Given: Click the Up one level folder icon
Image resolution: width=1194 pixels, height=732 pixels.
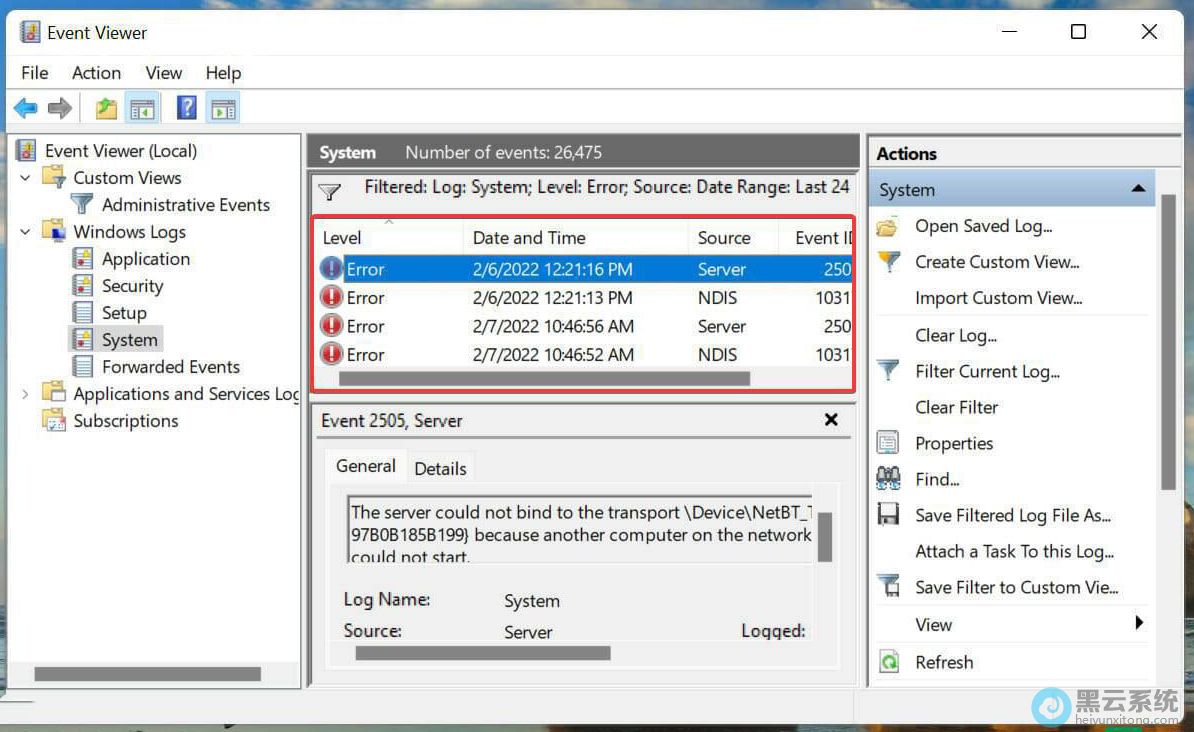Looking at the screenshot, I should pyautogui.click(x=106, y=108).
